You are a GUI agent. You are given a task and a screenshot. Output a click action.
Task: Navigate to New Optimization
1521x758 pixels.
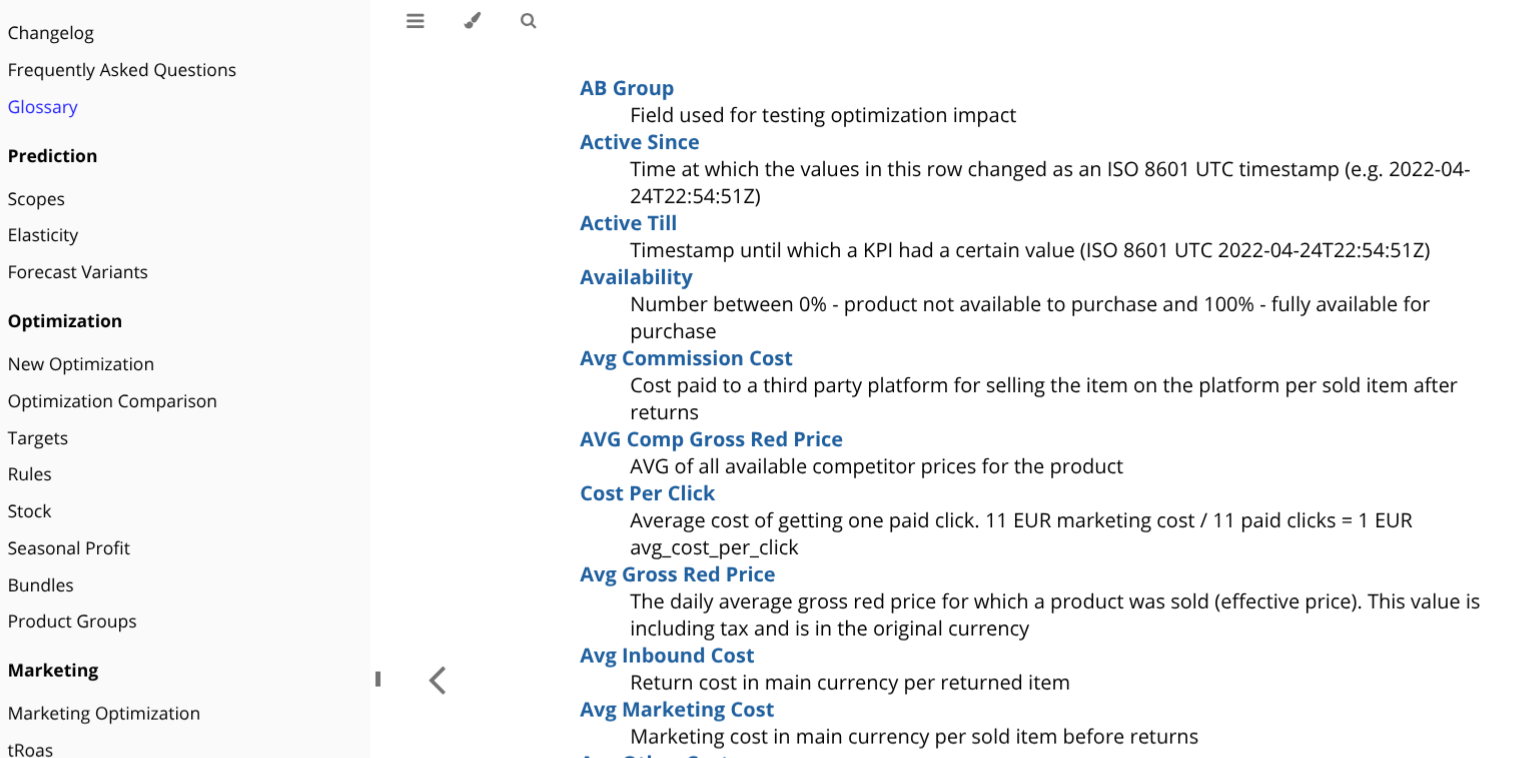point(81,364)
